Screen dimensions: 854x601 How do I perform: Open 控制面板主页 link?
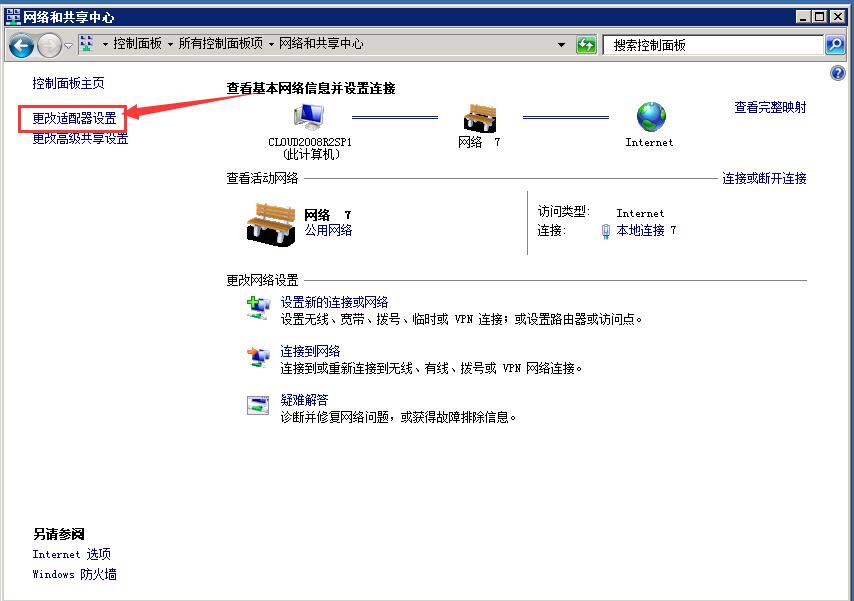(68, 83)
